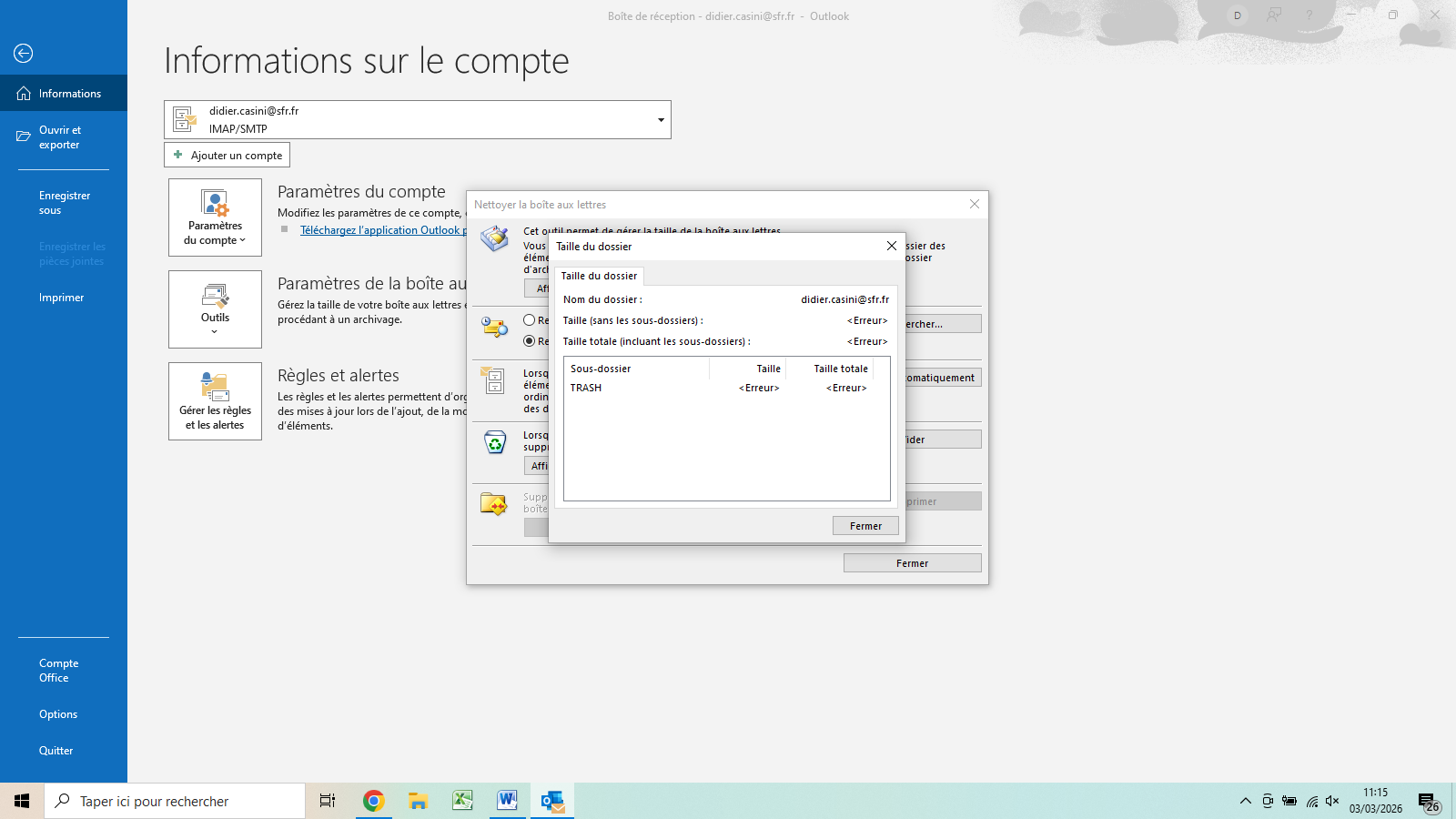Choose Enregistrer sous in the sidebar
Image resolution: width=1456 pixels, height=819 pixels.
click(x=64, y=203)
